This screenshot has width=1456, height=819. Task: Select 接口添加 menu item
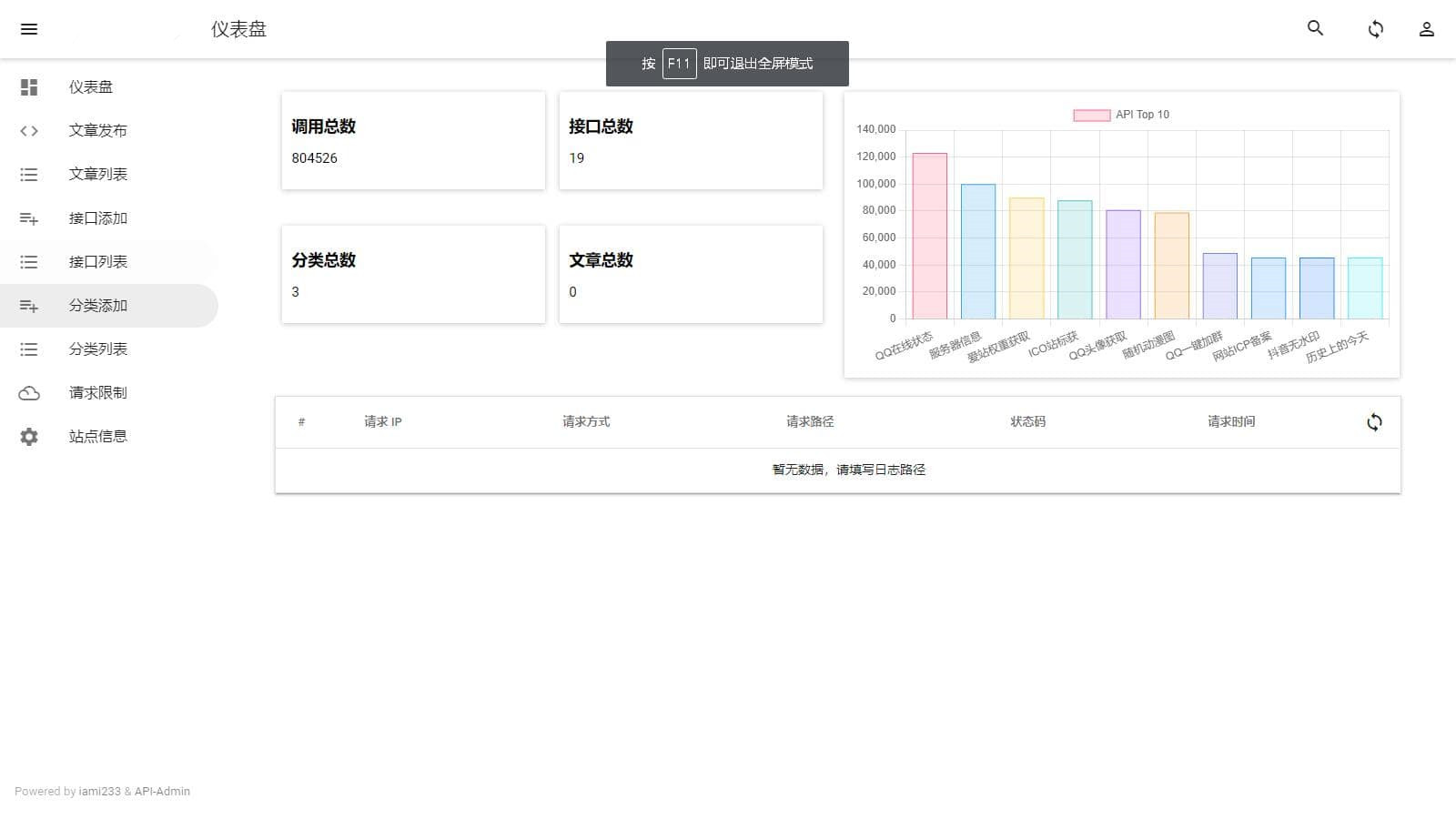[x=109, y=218]
